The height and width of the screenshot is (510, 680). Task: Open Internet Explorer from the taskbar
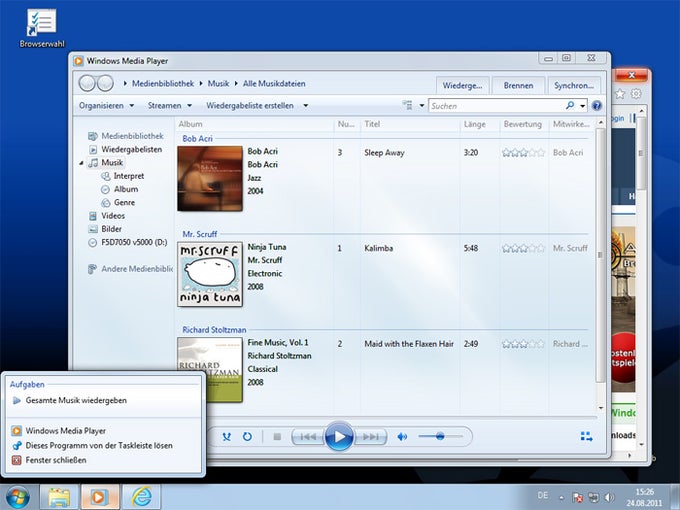[x=141, y=497]
